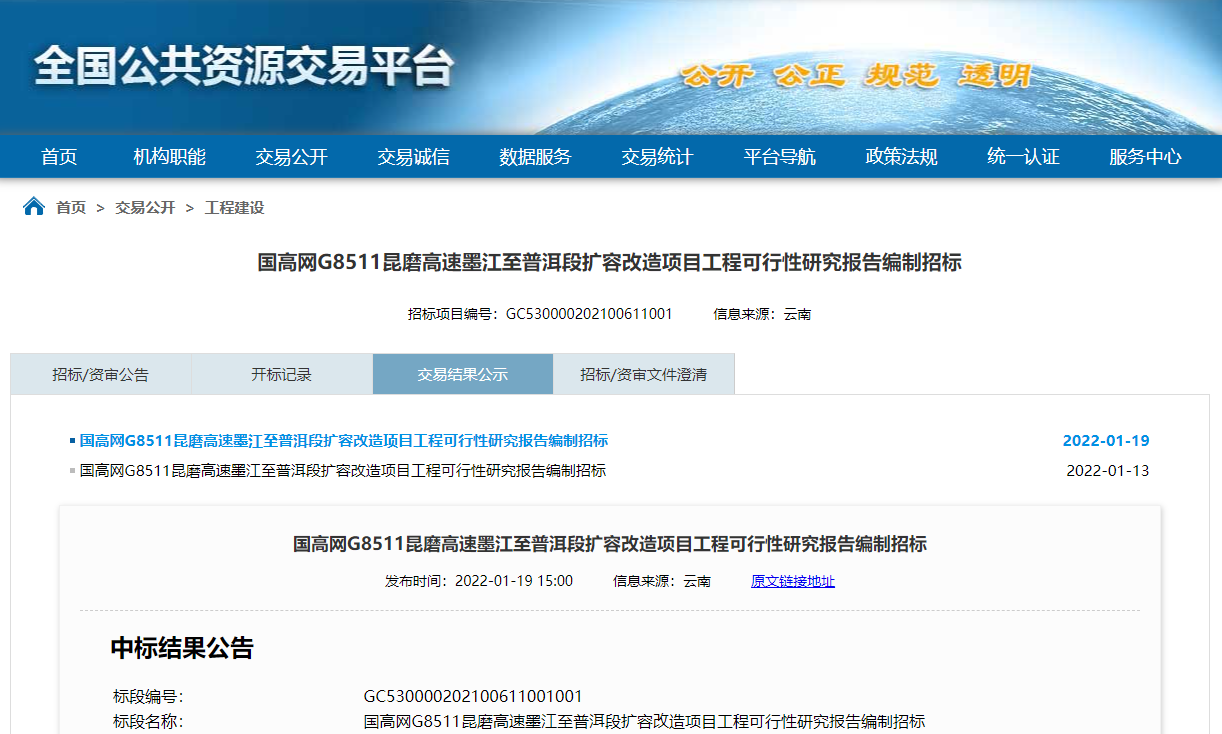Click the home icon in the breadcrumb
1222x734 pixels.
coord(34,207)
